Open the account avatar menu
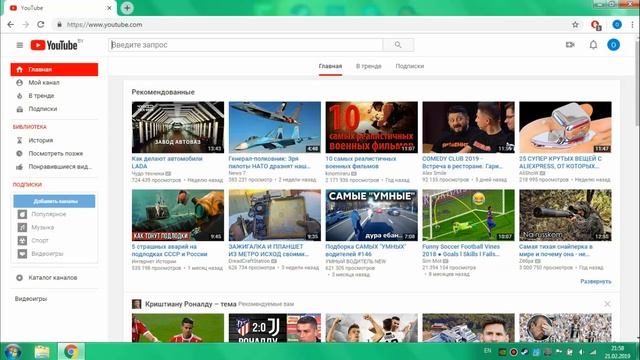Image resolution: width=640 pixels, height=360 pixels. [x=613, y=45]
